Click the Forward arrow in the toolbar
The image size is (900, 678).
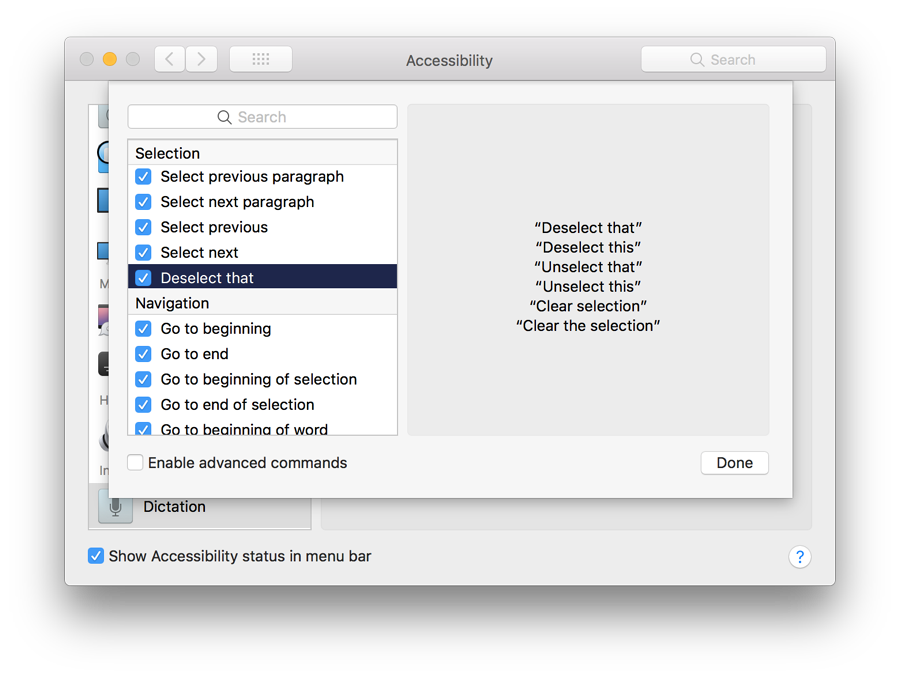tap(201, 59)
